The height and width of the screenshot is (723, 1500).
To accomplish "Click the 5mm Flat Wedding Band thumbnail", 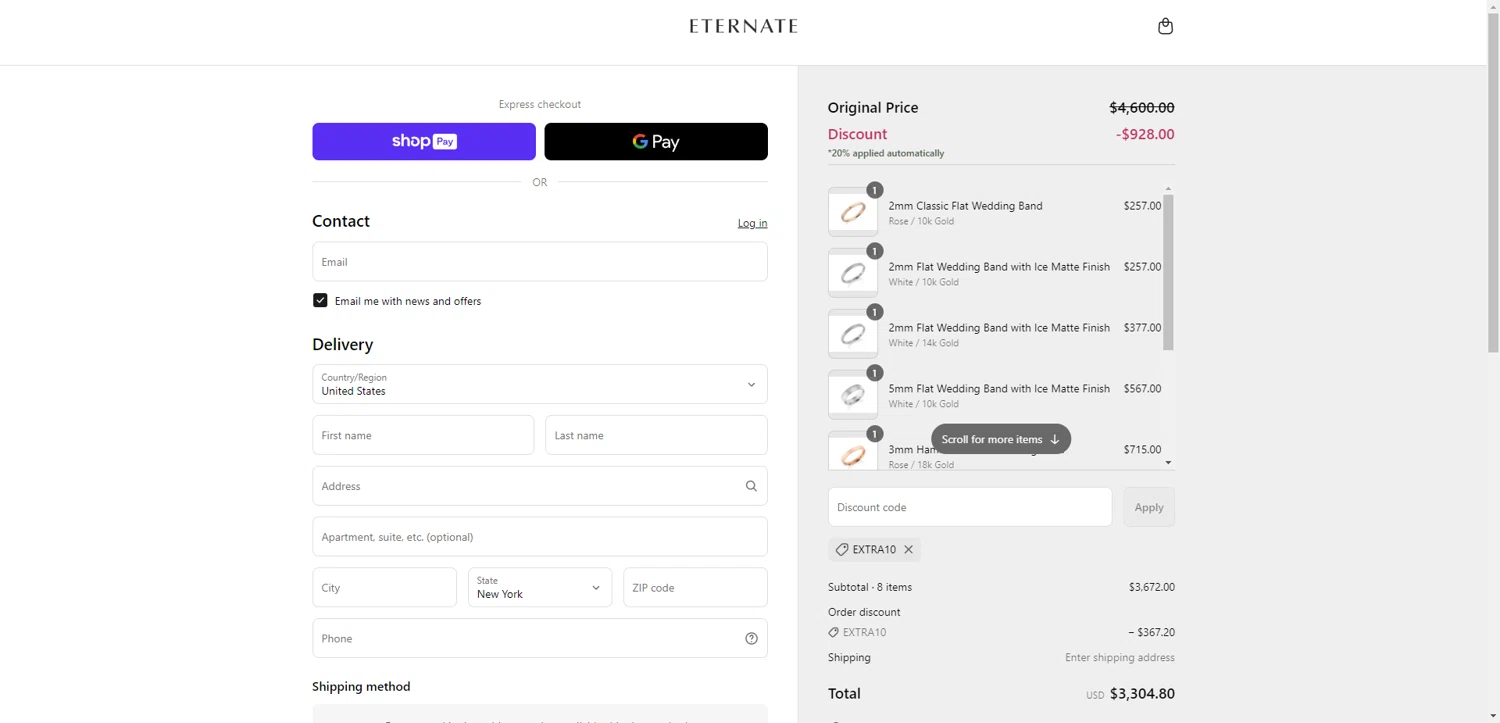I will click(x=853, y=395).
